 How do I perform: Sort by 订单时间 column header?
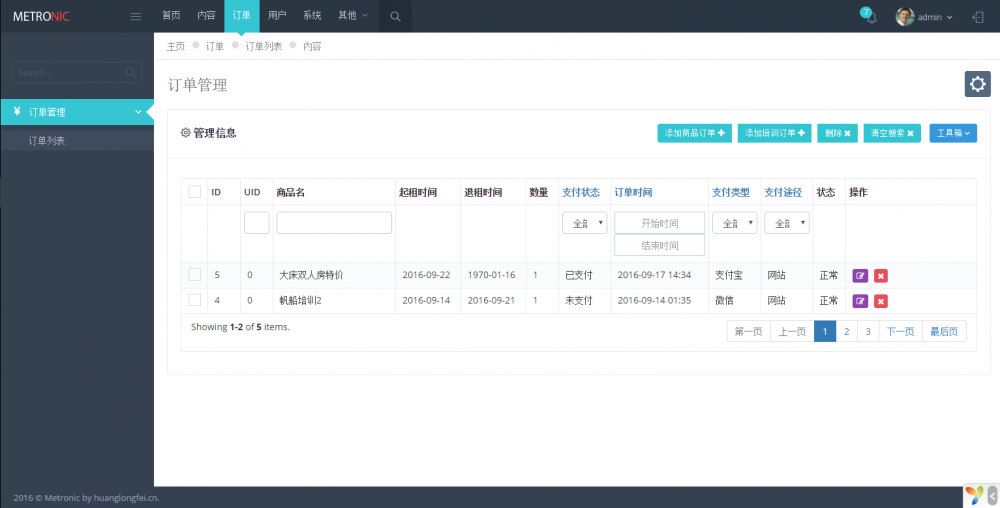pos(633,192)
